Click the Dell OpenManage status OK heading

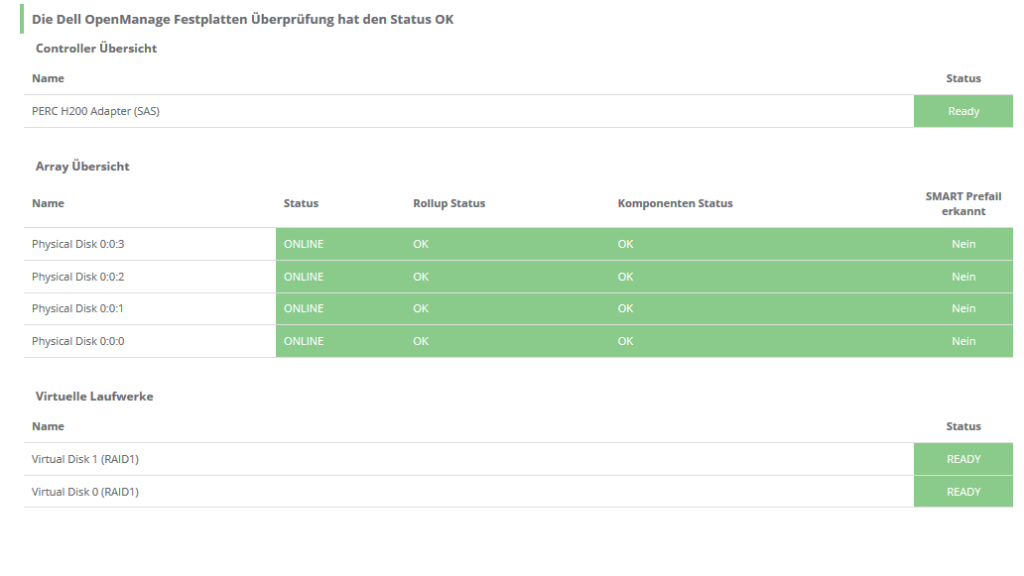click(243, 20)
